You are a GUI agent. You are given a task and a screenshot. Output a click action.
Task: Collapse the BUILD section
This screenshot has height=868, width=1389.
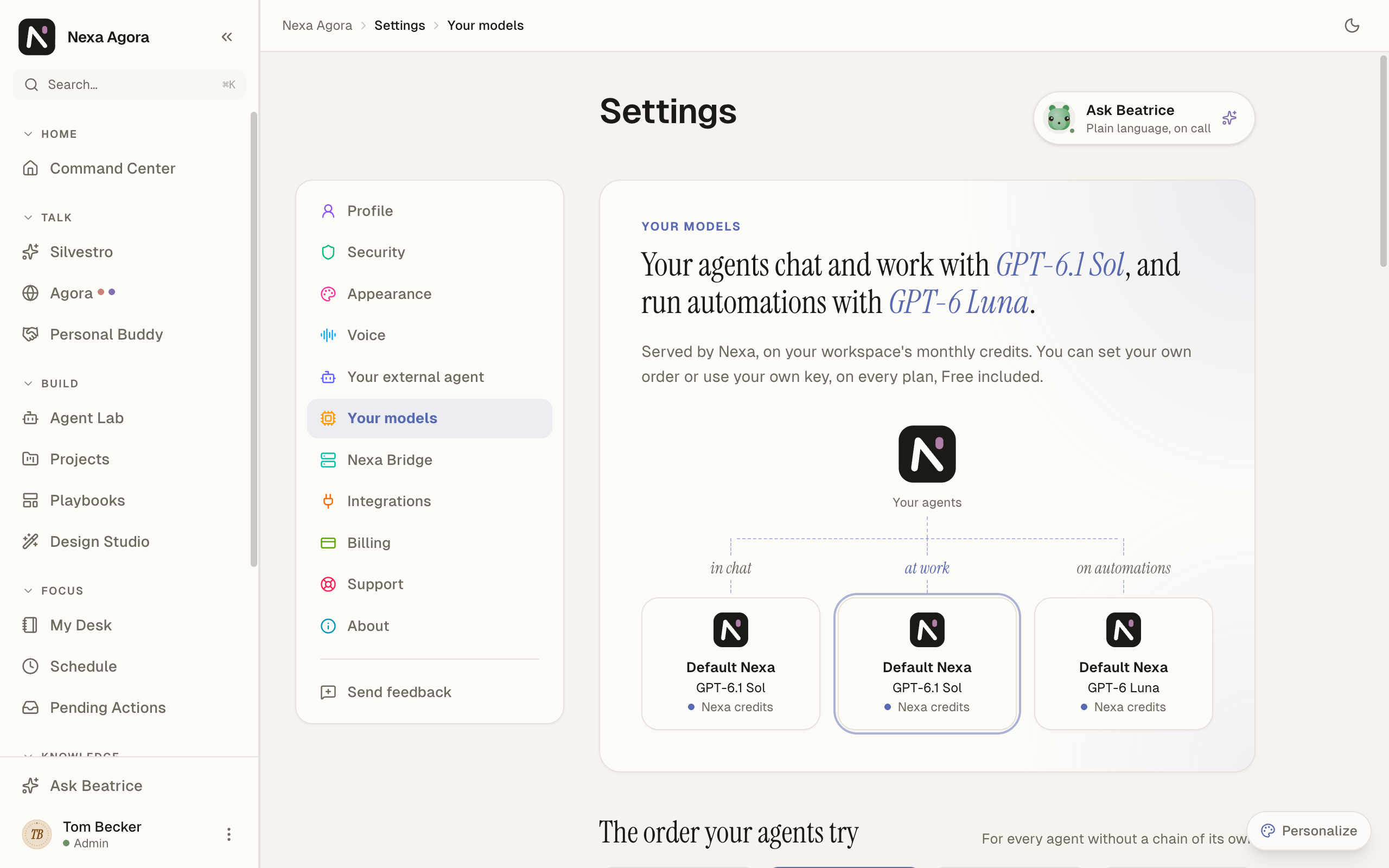pos(51,384)
